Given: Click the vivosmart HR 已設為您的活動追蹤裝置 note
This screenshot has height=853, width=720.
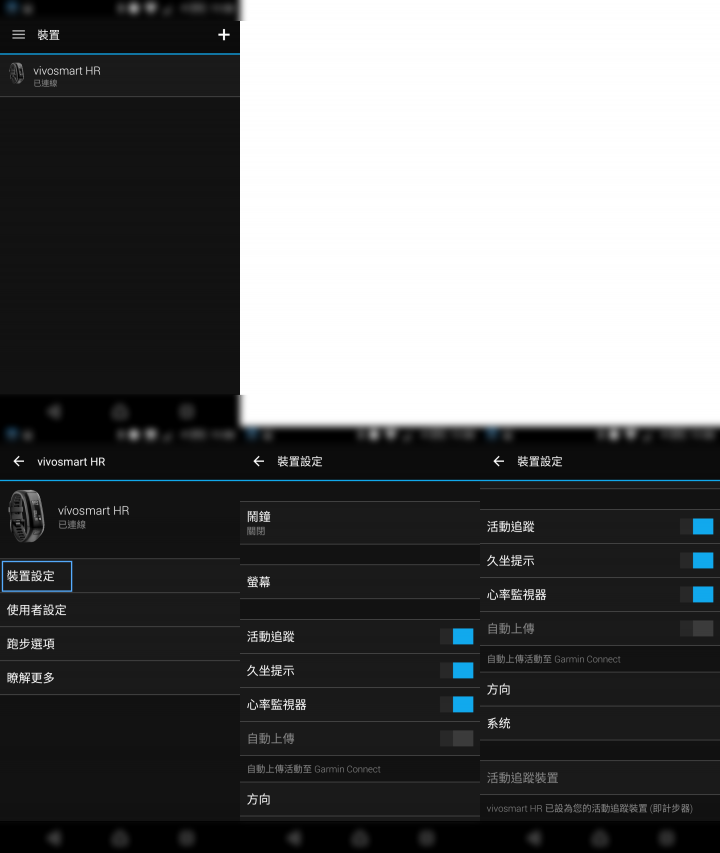Looking at the screenshot, I should tap(589, 808).
